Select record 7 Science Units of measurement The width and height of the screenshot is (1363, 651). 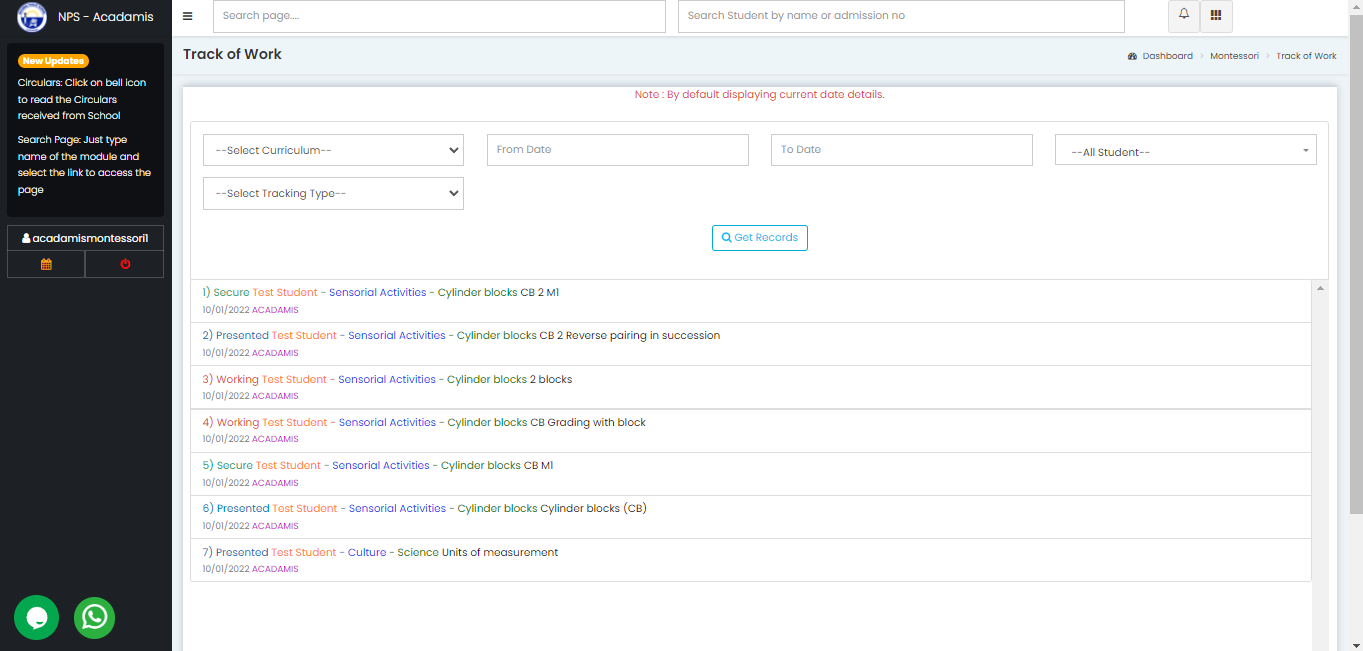click(750, 560)
